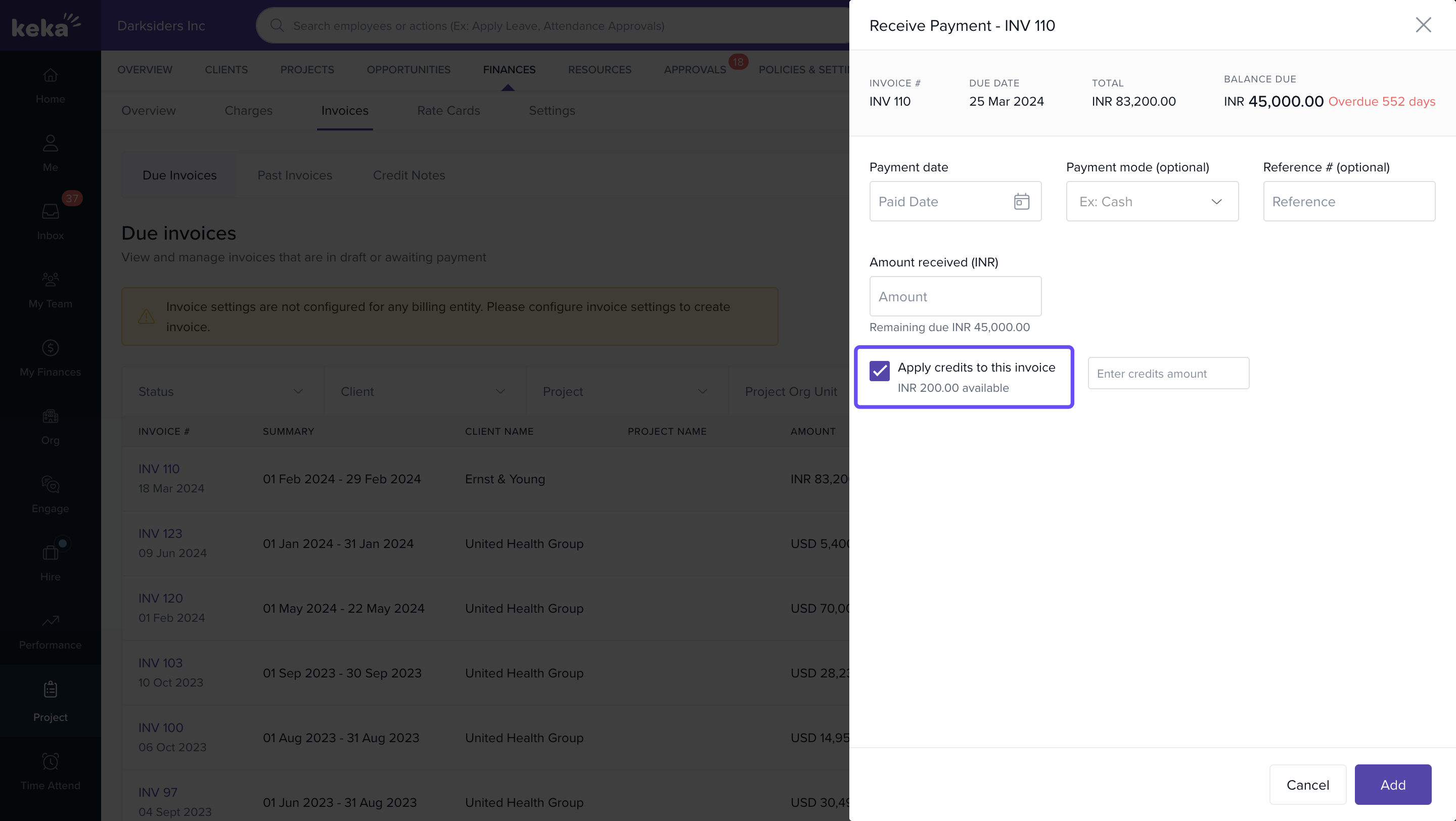Go to the Home sidebar icon

pos(51,76)
